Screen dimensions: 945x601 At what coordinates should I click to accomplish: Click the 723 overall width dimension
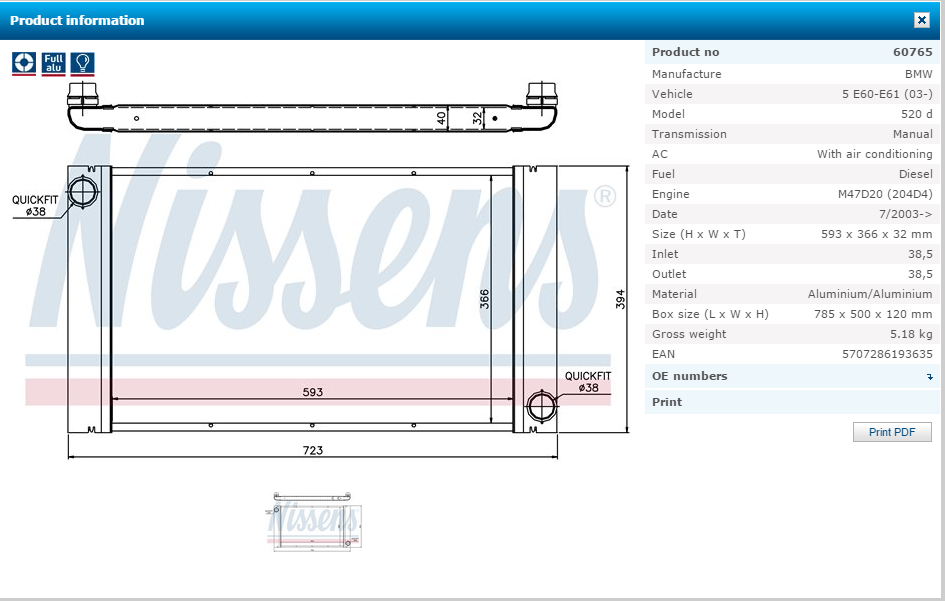(313, 450)
